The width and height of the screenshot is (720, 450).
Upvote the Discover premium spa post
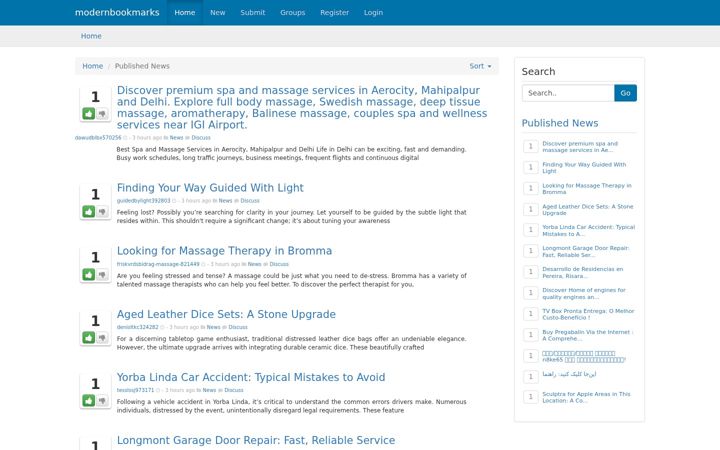pos(89,113)
